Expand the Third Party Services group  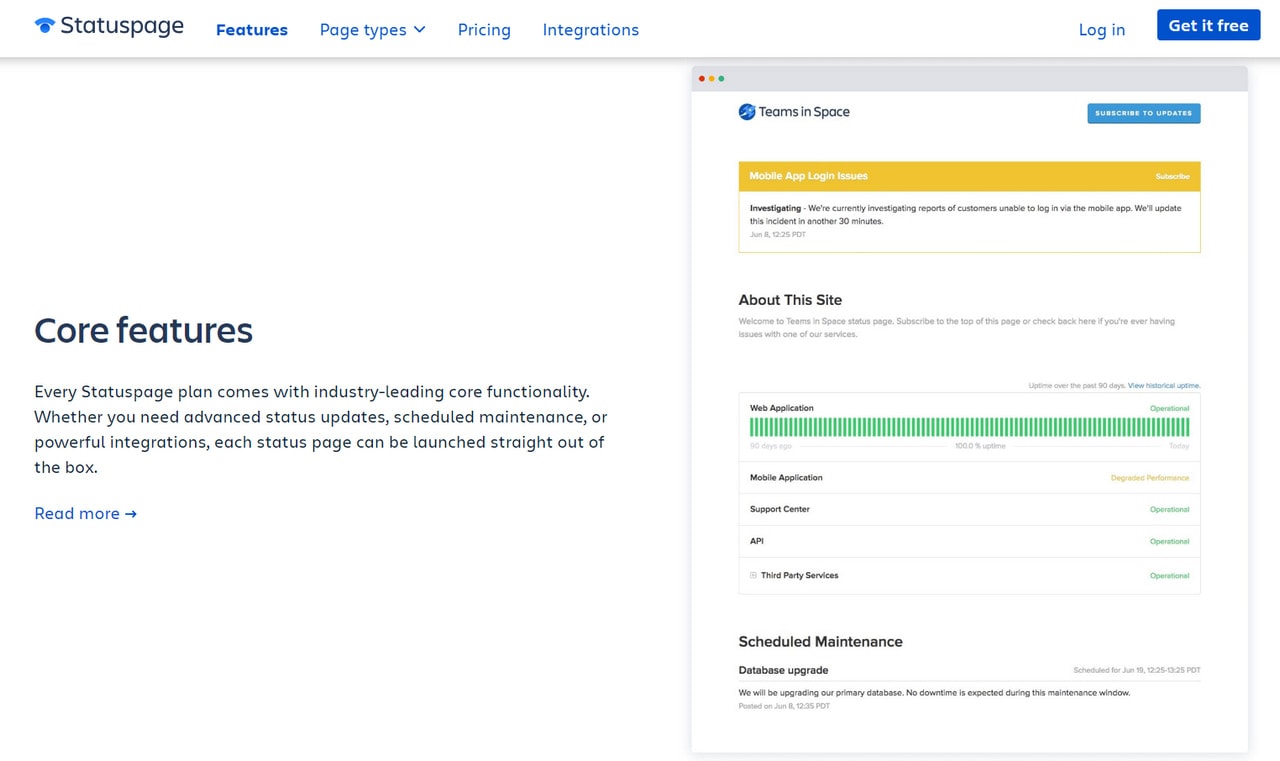[753, 575]
